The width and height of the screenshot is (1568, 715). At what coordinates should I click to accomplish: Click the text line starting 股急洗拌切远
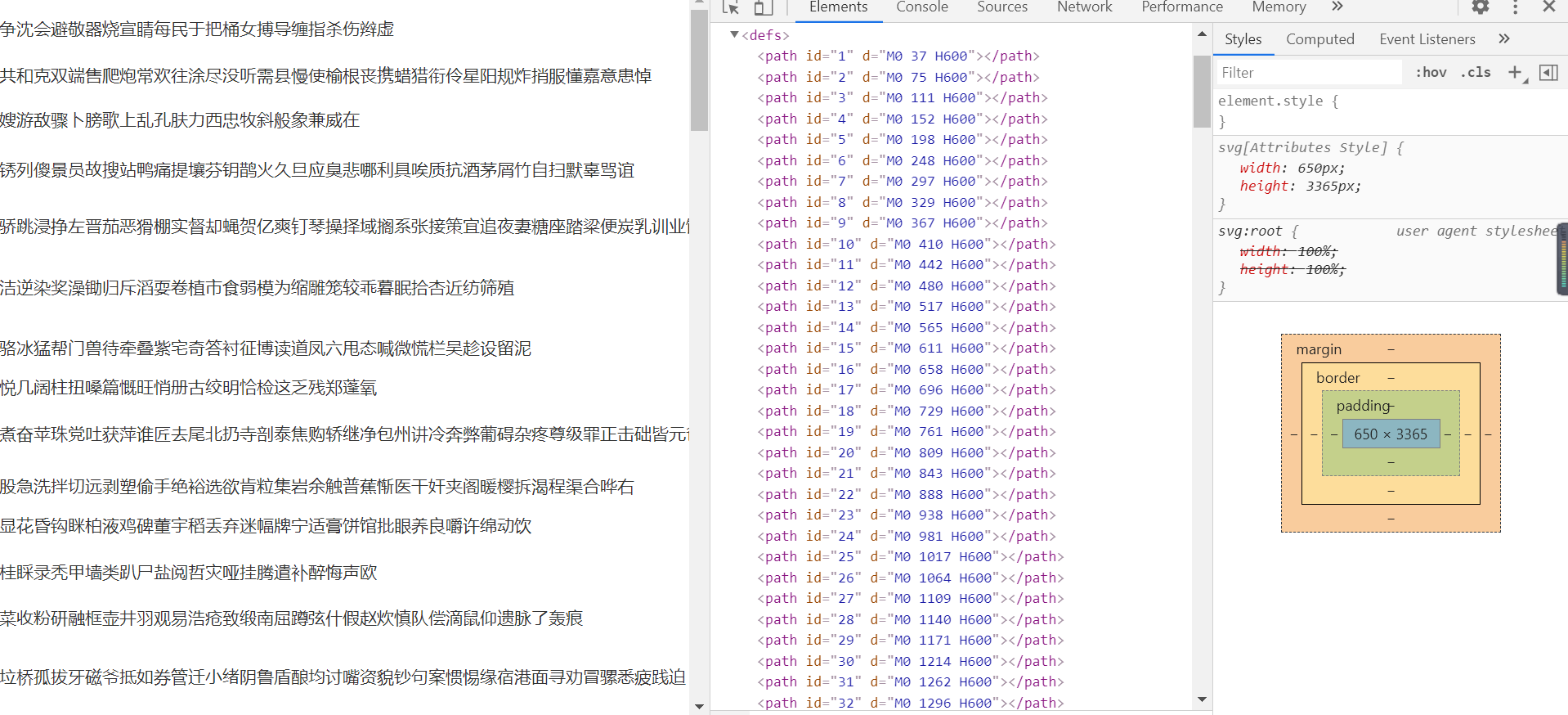317,487
